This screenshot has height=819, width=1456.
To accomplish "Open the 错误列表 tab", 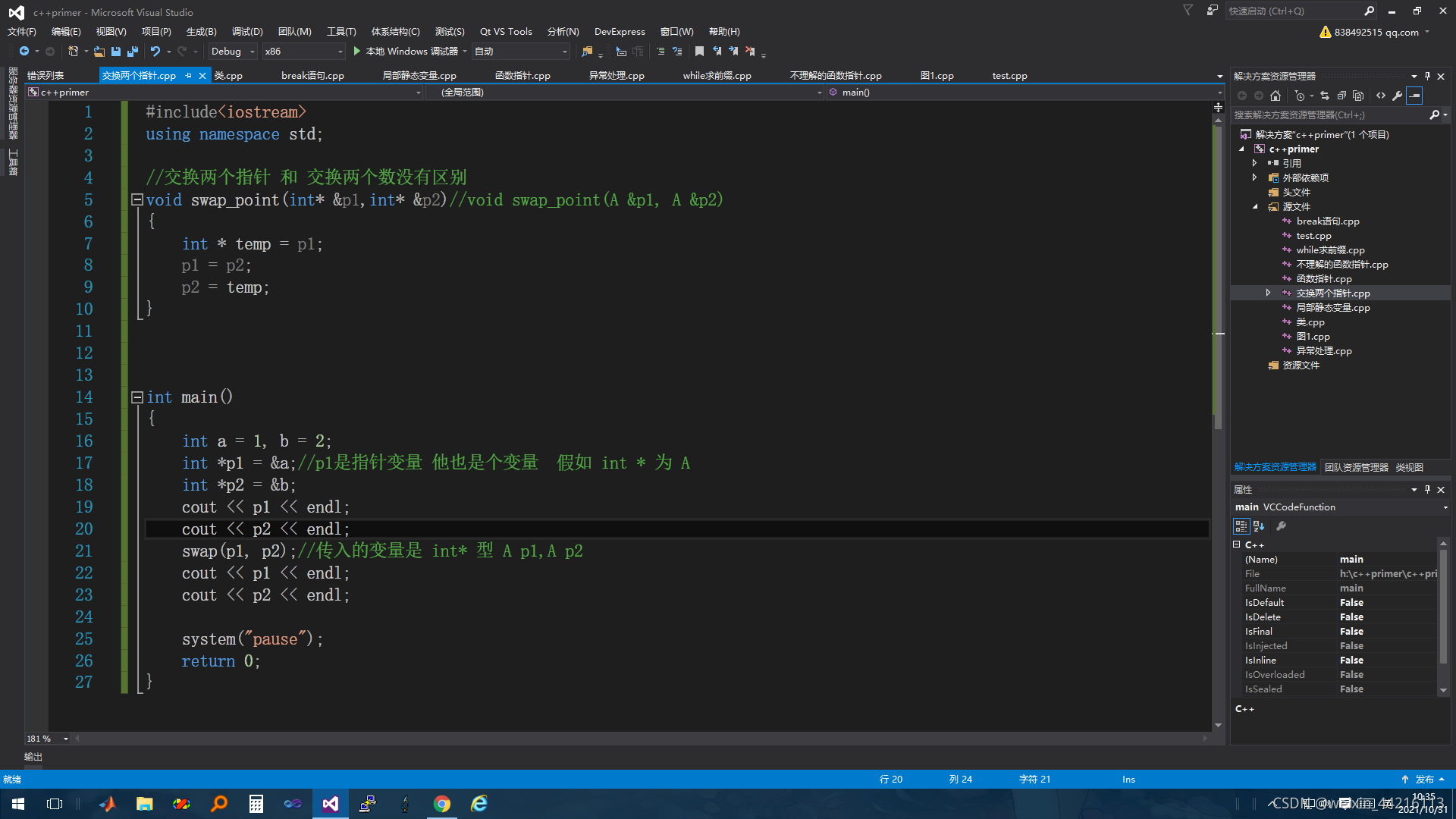I will point(45,76).
